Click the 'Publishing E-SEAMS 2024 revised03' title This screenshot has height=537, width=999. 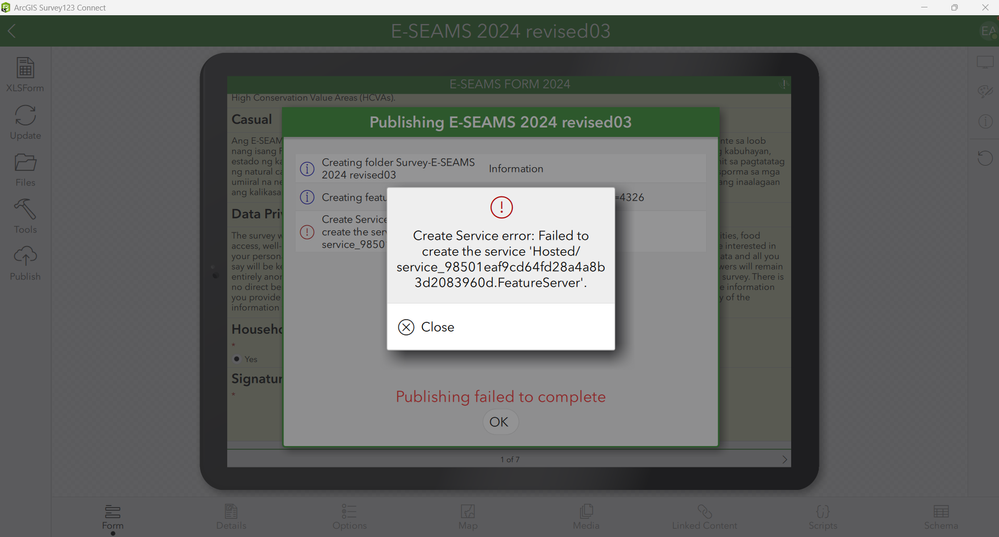click(501, 122)
